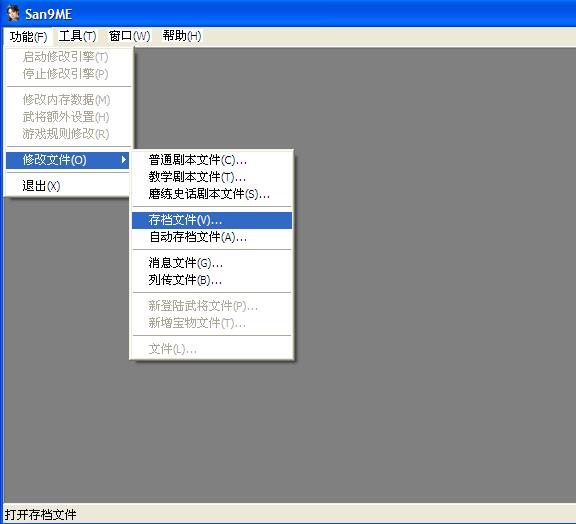Choose 存档文件(V)... highlighted entry
This screenshot has height=524, width=576.
[212, 220]
